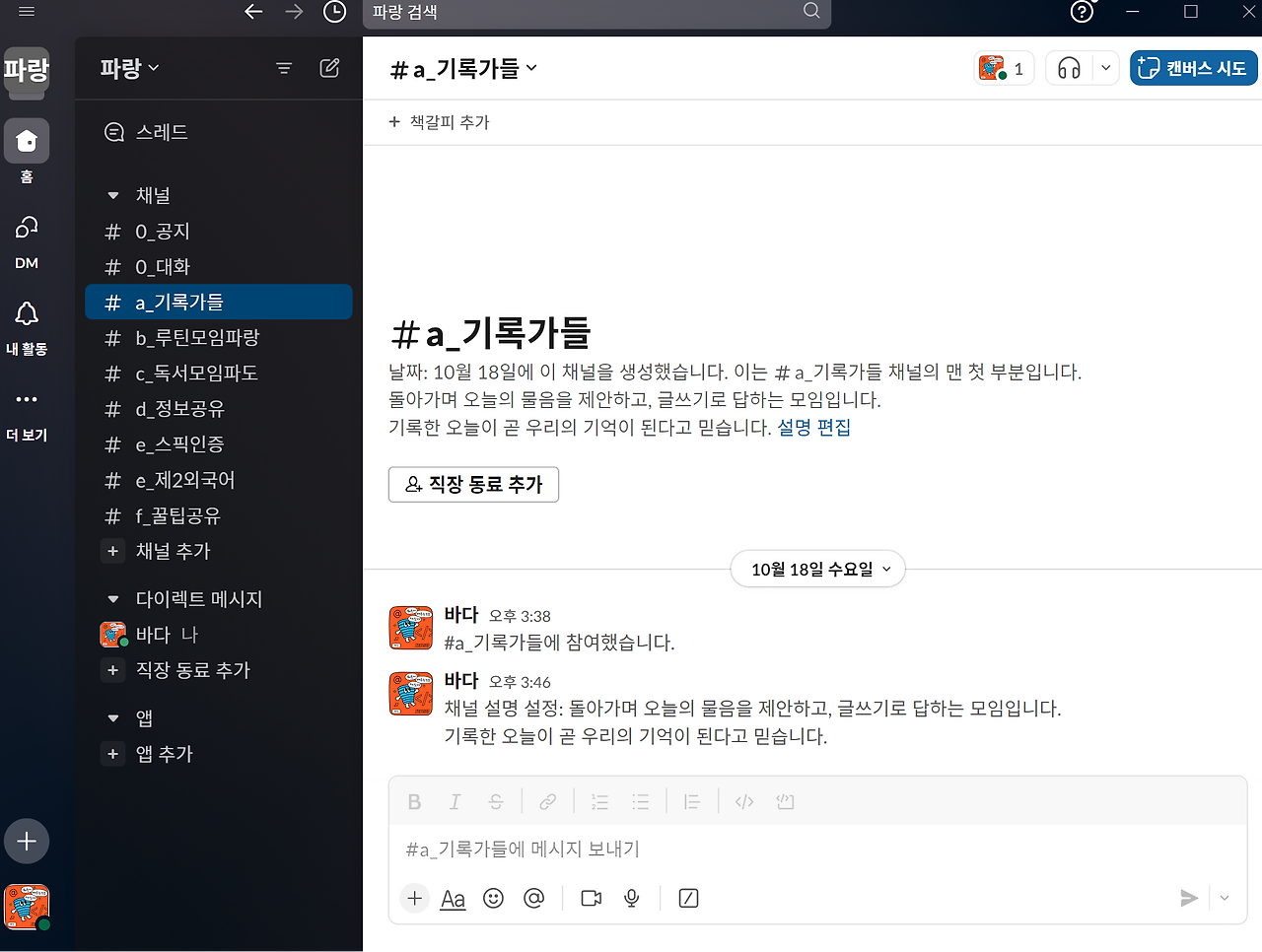
Task: Open 내 활동 activity view
Action: point(27,325)
